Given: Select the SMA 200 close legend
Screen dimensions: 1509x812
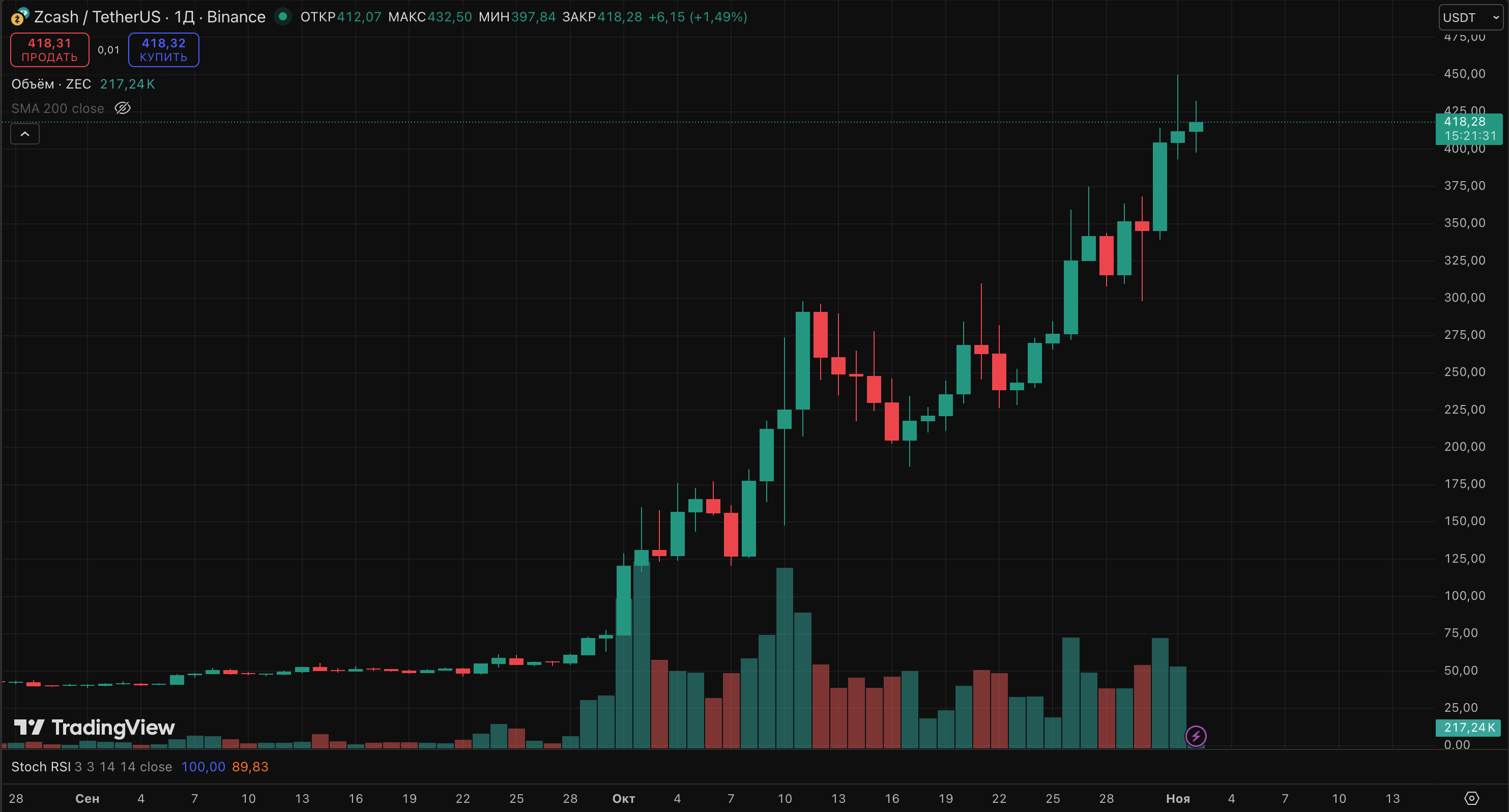Looking at the screenshot, I should point(57,108).
